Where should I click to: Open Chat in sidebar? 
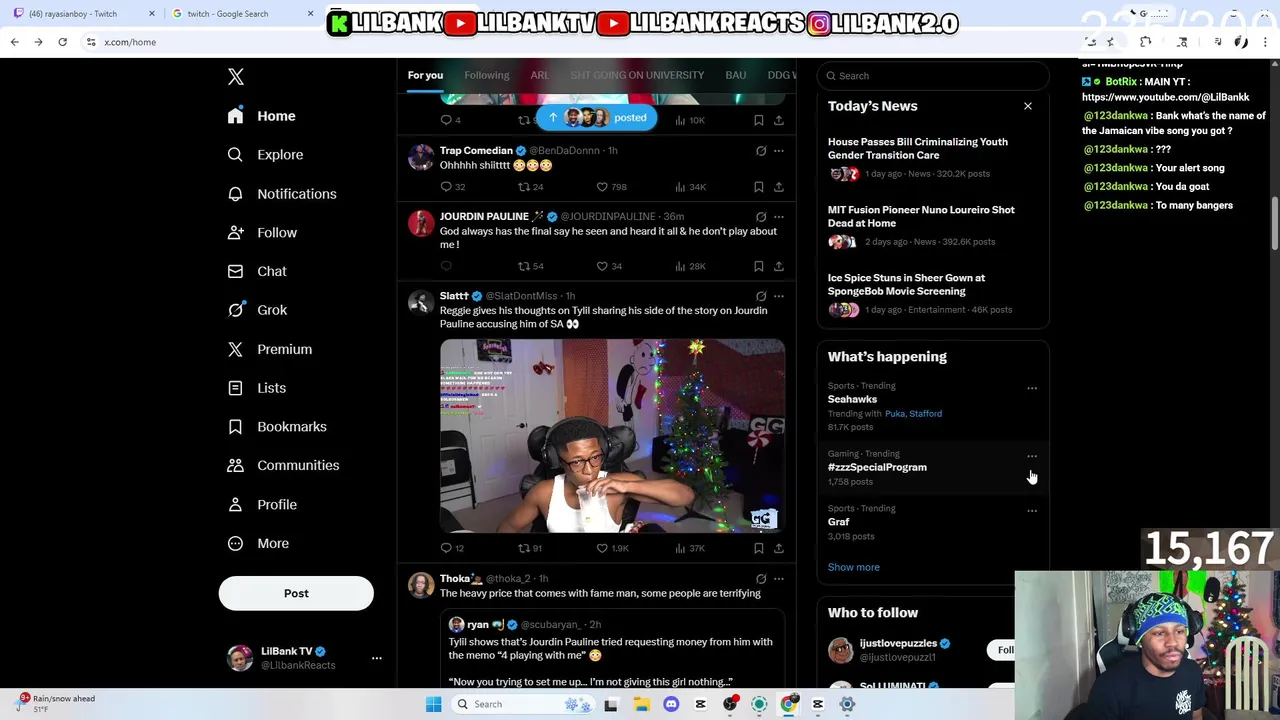258,271
